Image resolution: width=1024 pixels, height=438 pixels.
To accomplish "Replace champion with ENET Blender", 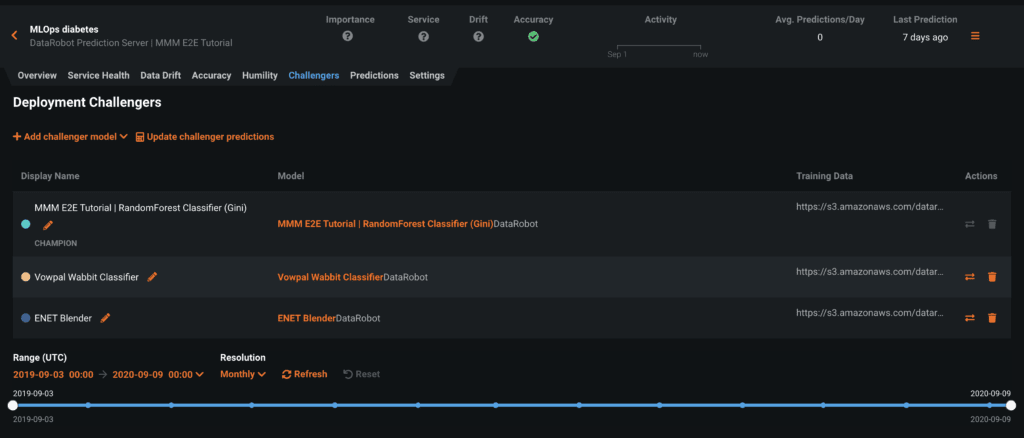I will tap(970, 318).
